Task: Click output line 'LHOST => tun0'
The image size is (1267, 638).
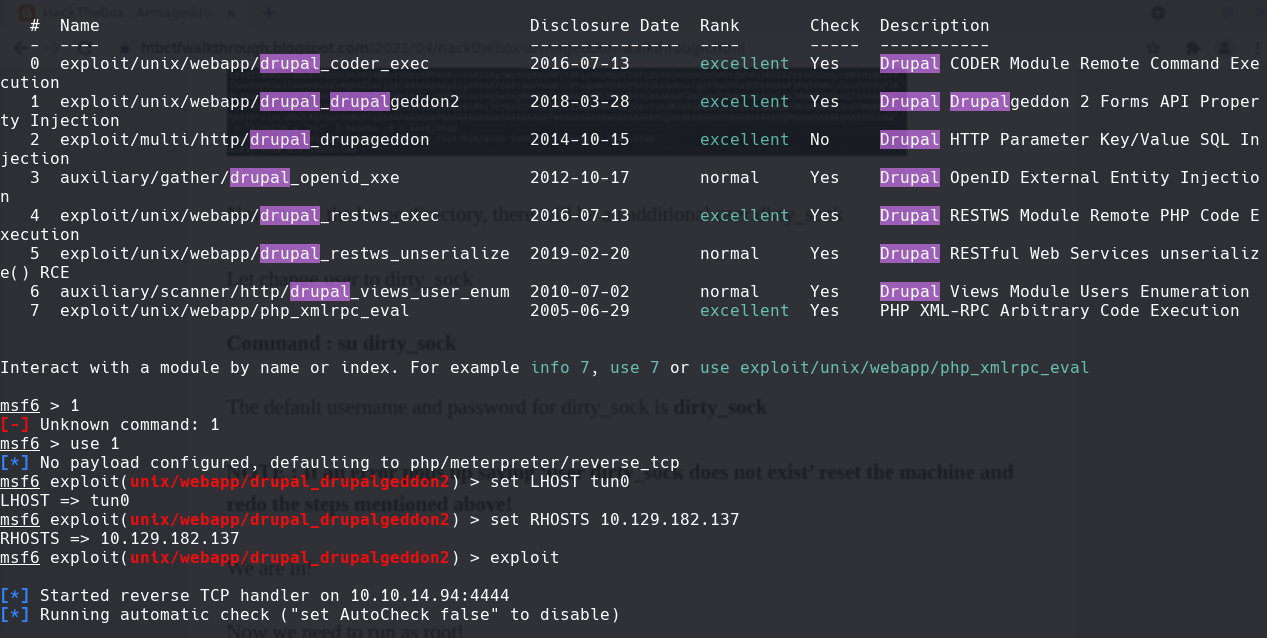Action: pos(65,501)
